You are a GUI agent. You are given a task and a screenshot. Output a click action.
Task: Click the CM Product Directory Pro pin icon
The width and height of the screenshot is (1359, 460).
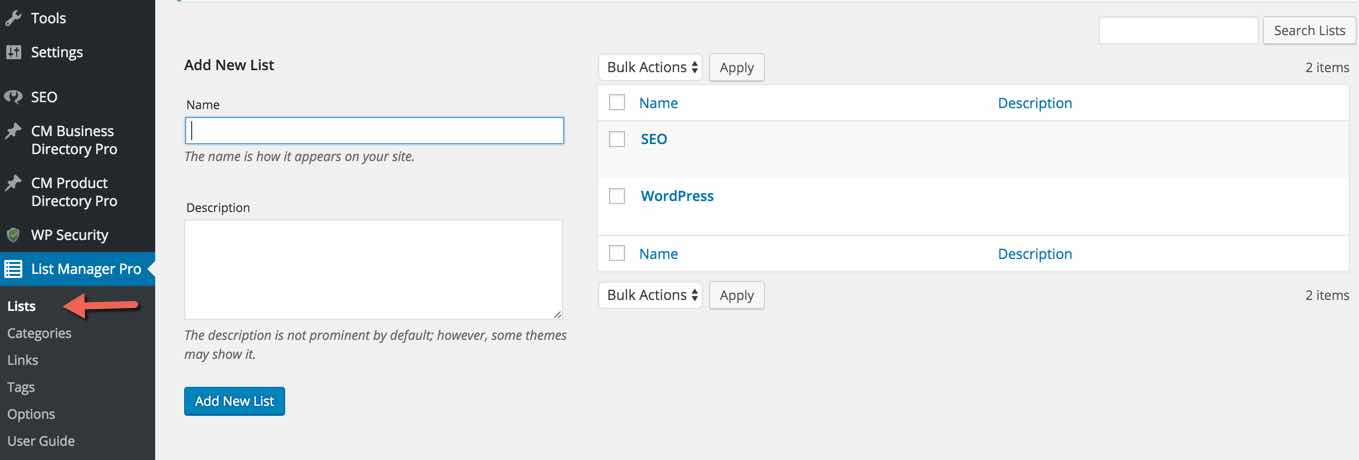click(13, 183)
